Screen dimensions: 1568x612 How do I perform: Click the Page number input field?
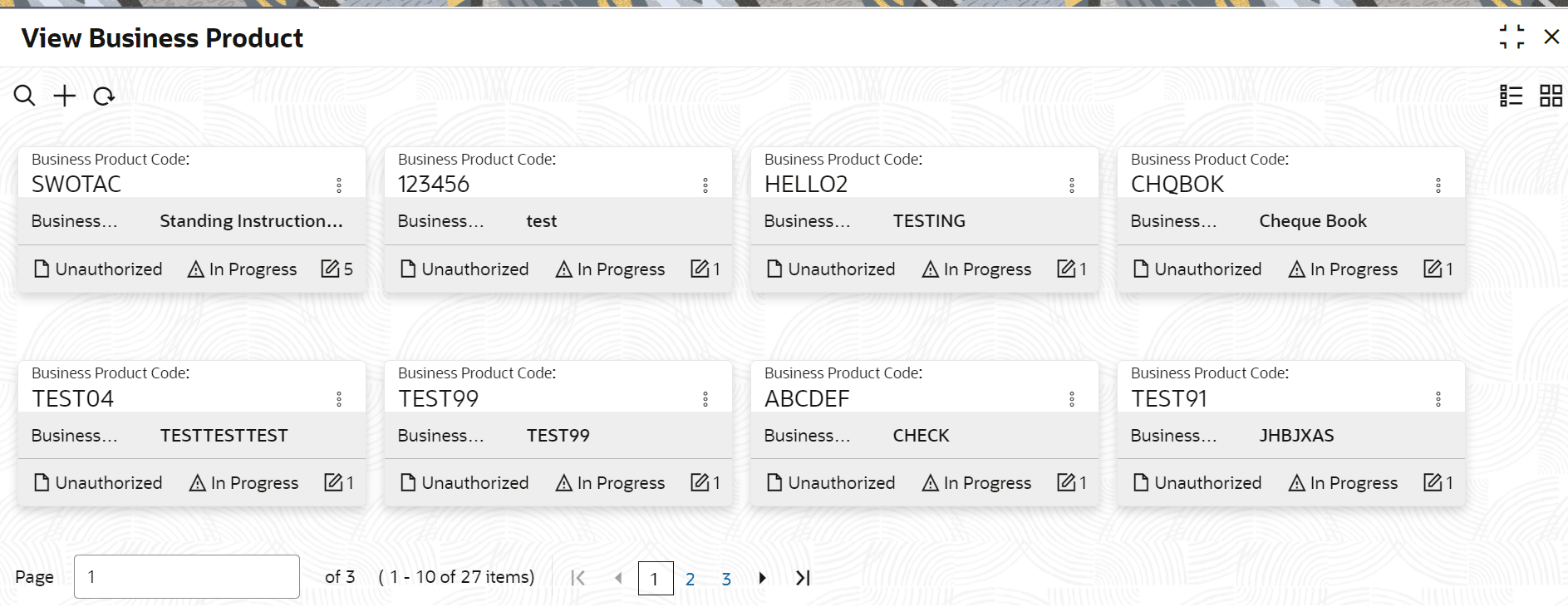pyautogui.click(x=186, y=577)
